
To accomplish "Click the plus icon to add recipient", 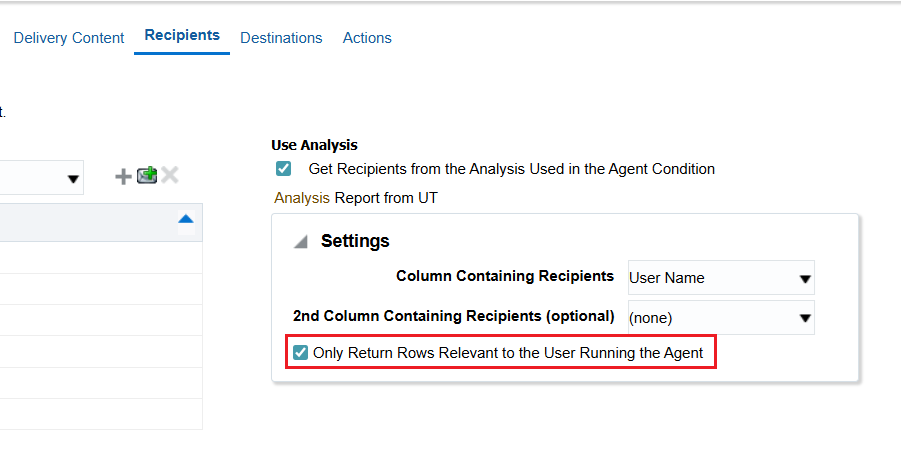I will tap(123, 176).
